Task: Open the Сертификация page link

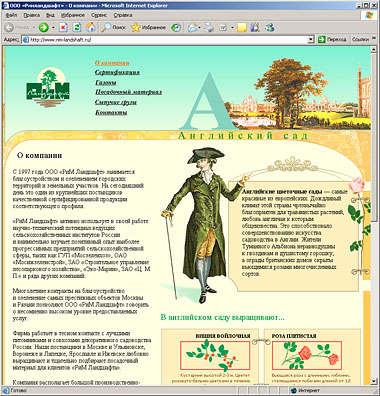Action: click(117, 72)
